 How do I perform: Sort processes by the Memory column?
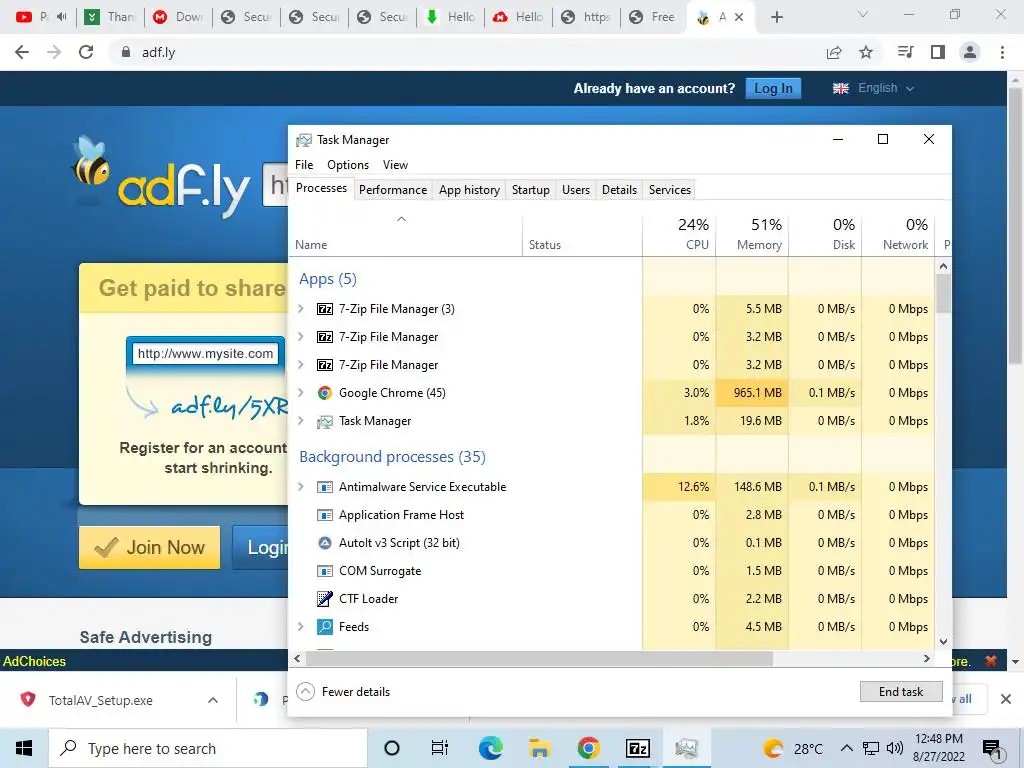(752, 234)
